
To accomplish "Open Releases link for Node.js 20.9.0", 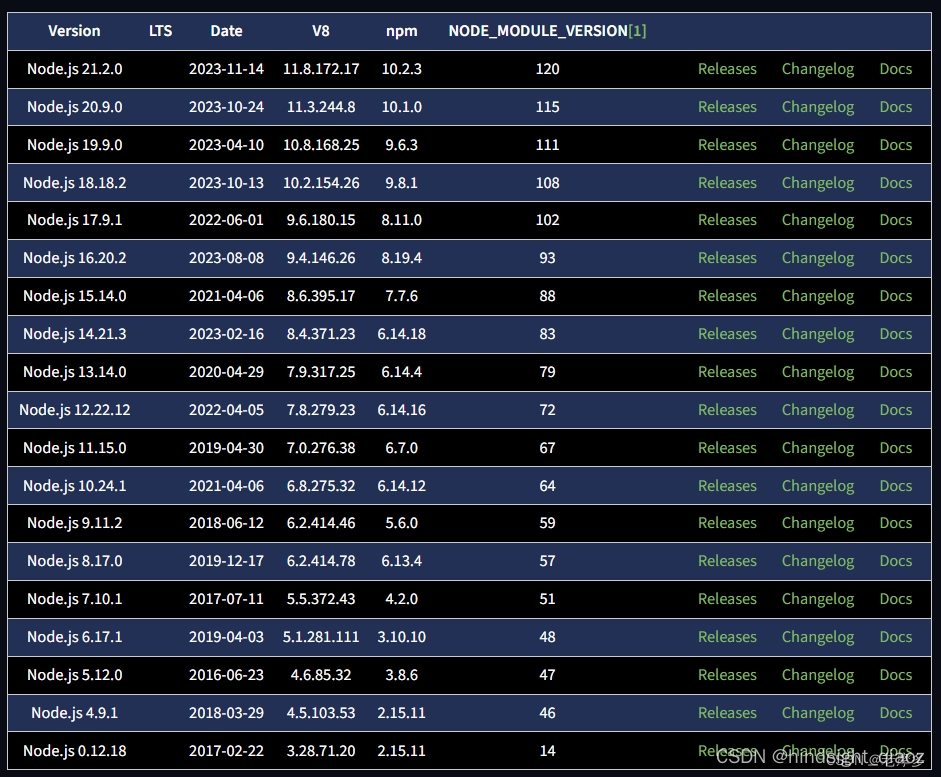I will pyautogui.click(x=727, y=107).
